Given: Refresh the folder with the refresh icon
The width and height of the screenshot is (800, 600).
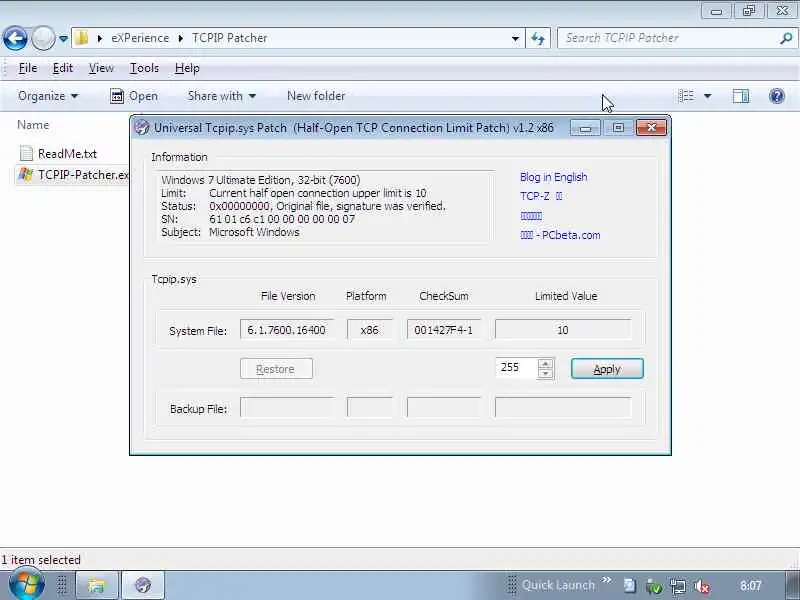Looking at the screenshot, I should 538,38.
